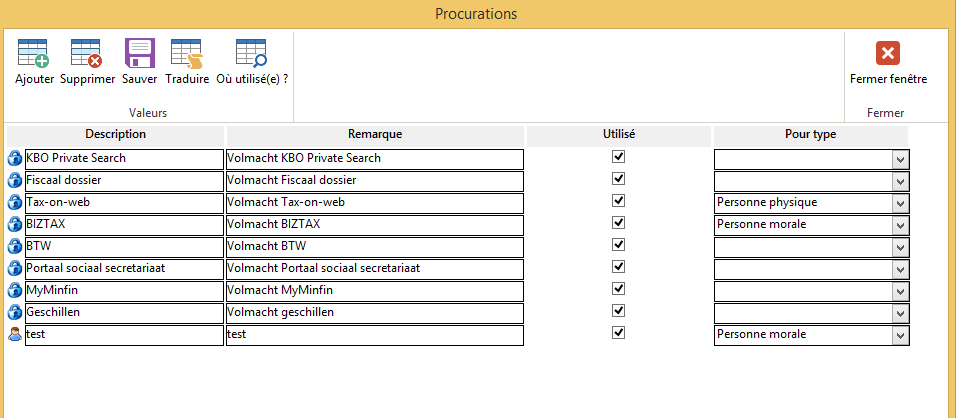This screenshot has height=418, width=959.
Task: Click the Utilisé column header
Action: [x=618, y=134]
